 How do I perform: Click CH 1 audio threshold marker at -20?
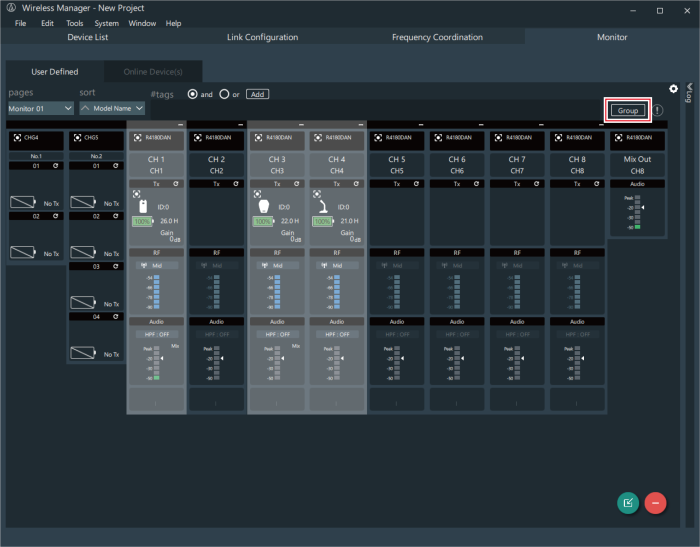162,358
